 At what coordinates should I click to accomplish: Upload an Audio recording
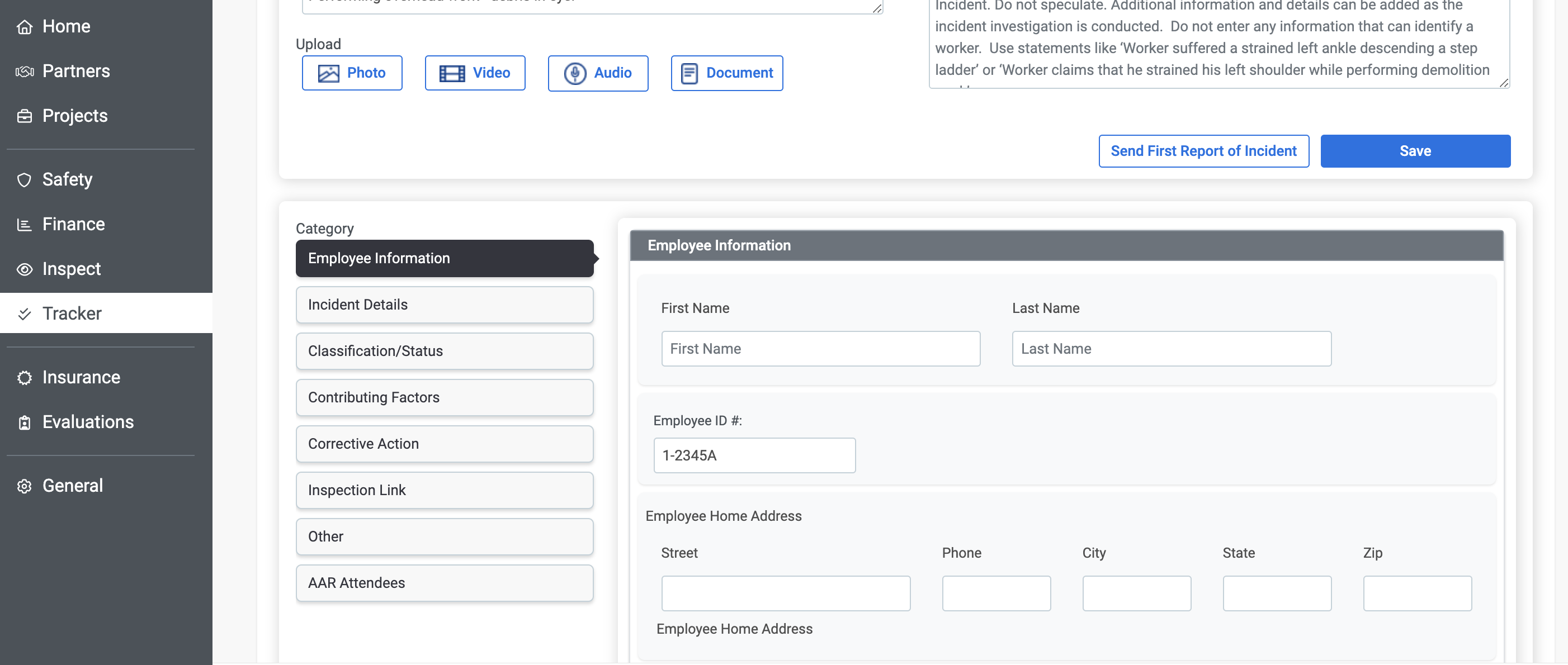click(x=598, y=73)
